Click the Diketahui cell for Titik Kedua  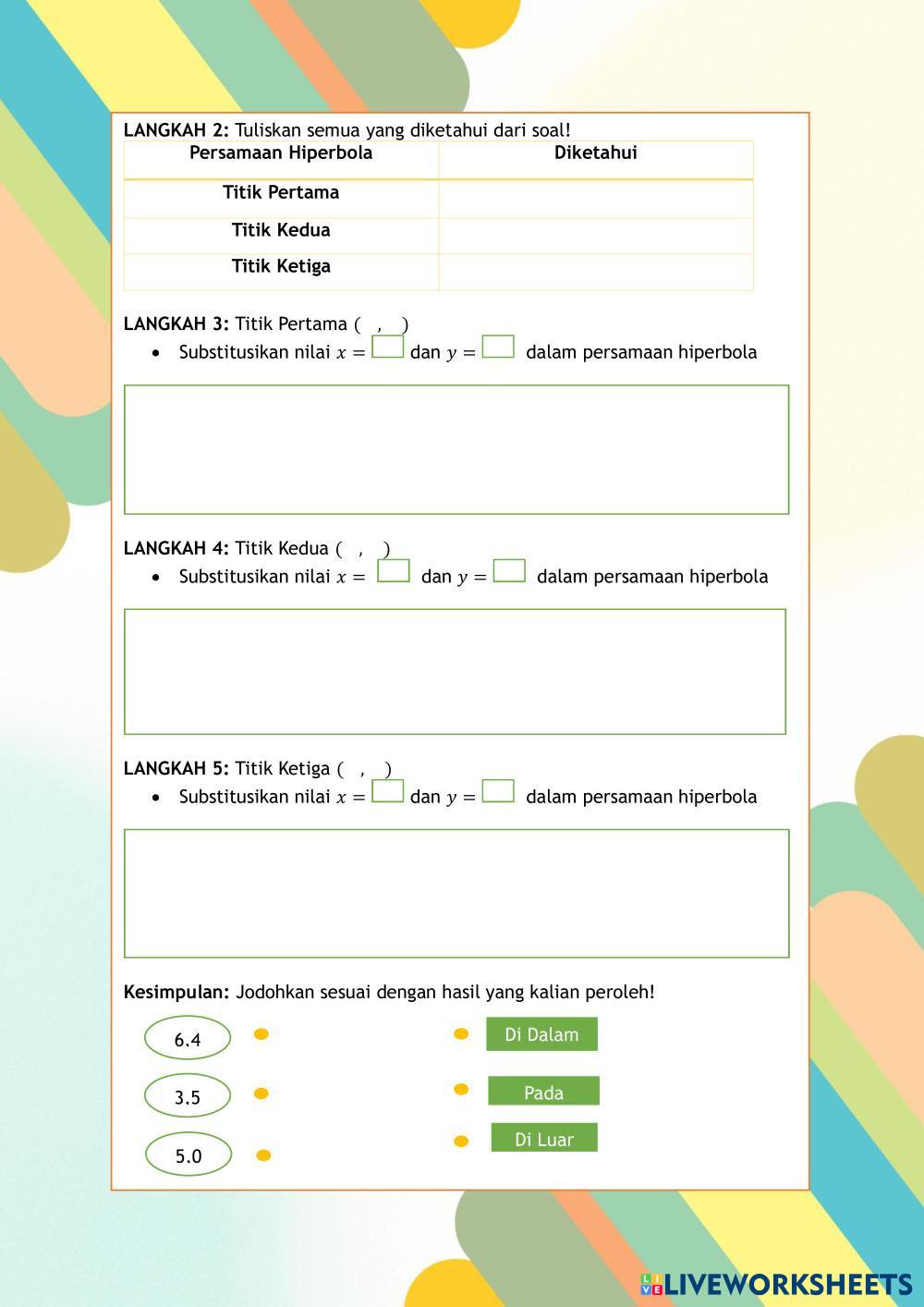coord(596,236)
